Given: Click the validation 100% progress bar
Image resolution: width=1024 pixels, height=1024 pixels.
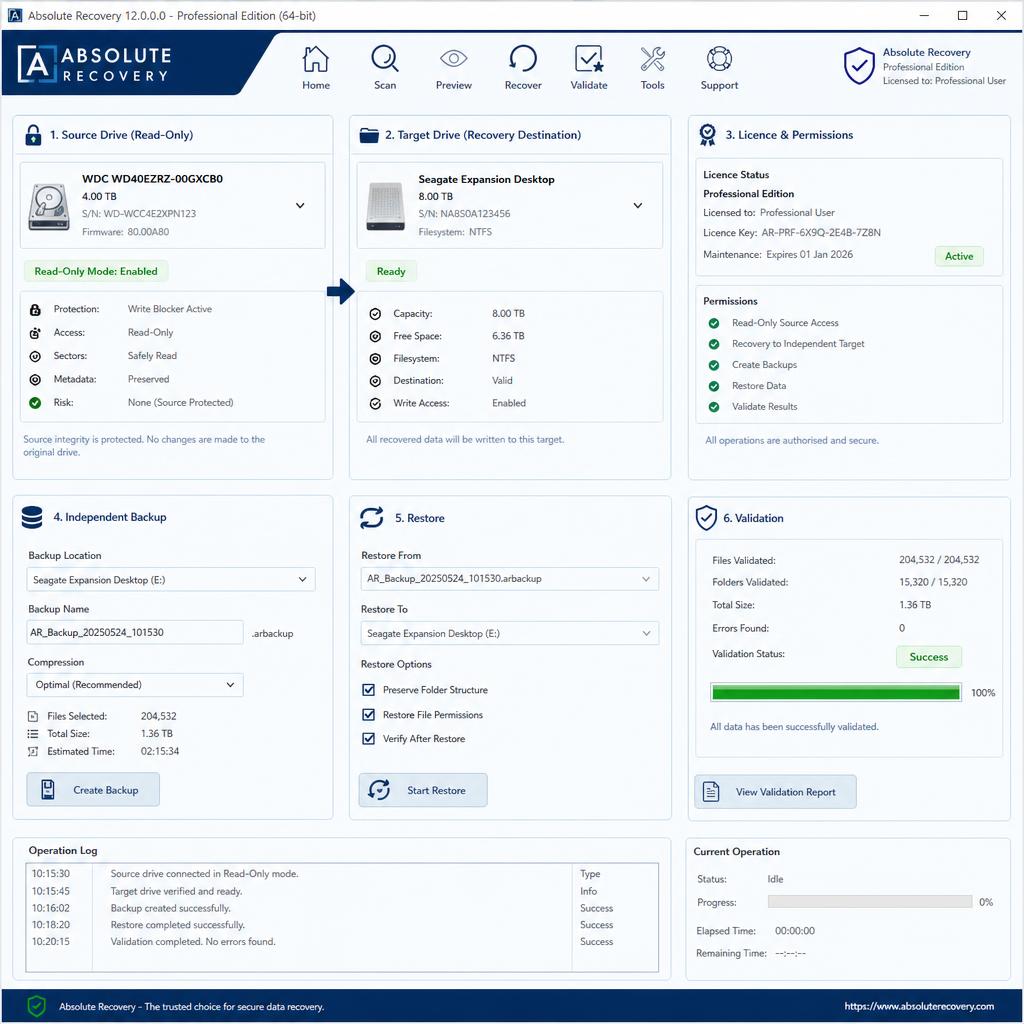Looking at the screenshot, I should coord(835,692).
